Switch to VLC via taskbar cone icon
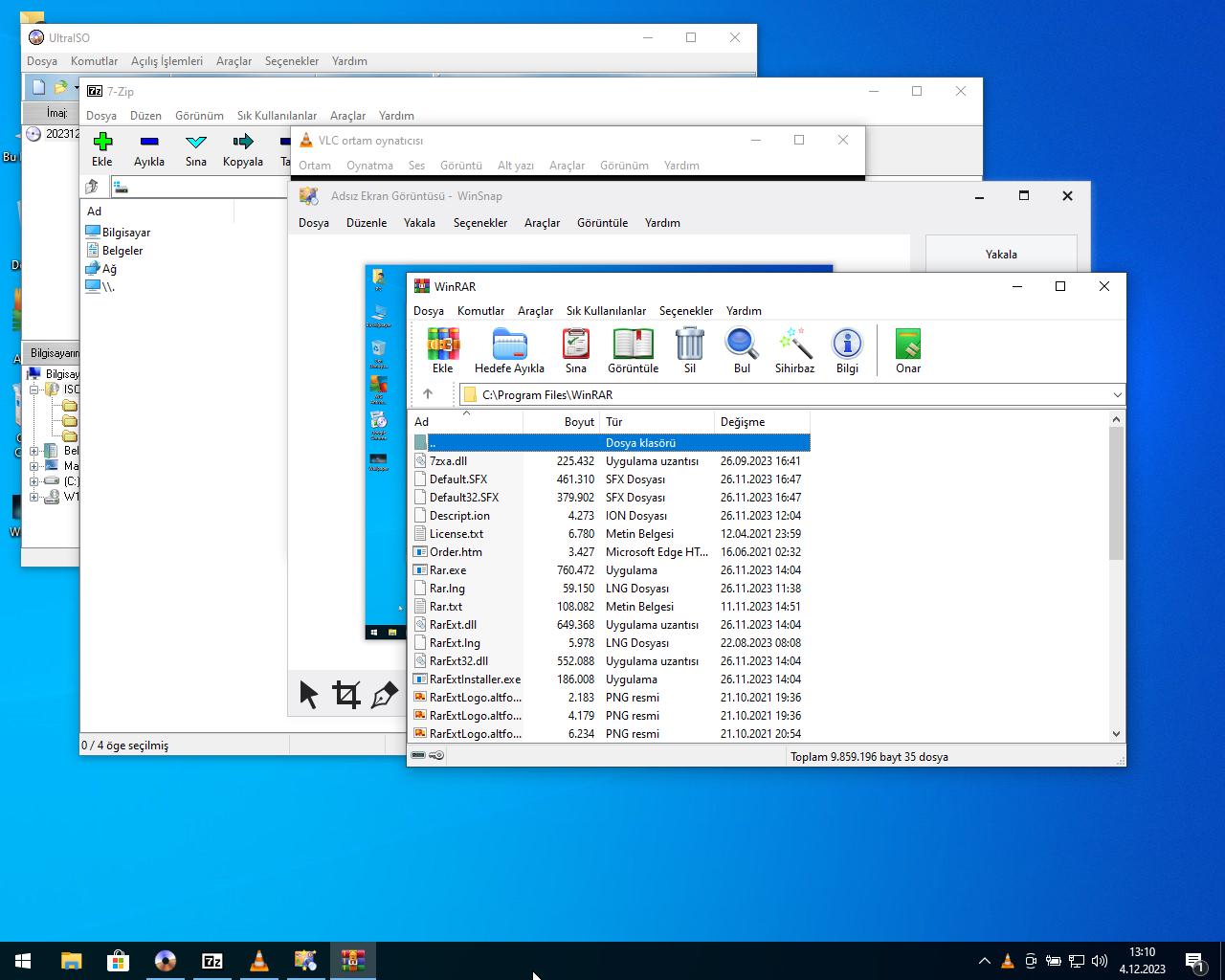Image resolution: width=1225 pixels, height=980 pixels. (259, 961)
